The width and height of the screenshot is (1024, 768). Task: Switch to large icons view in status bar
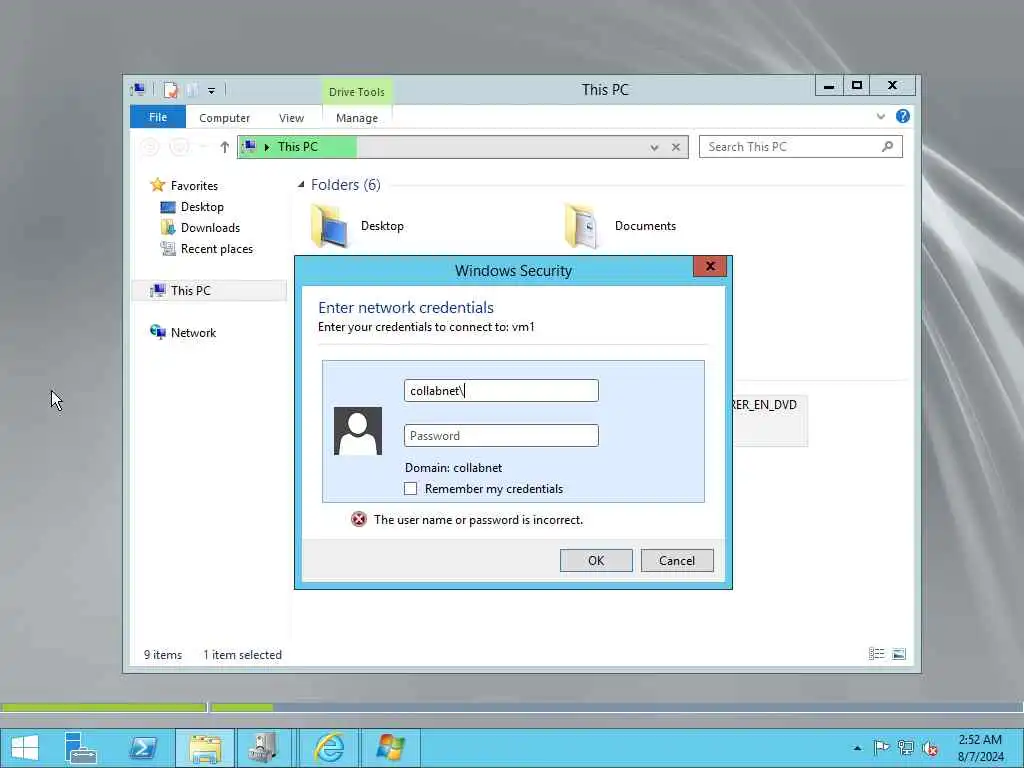click(899, 654)
